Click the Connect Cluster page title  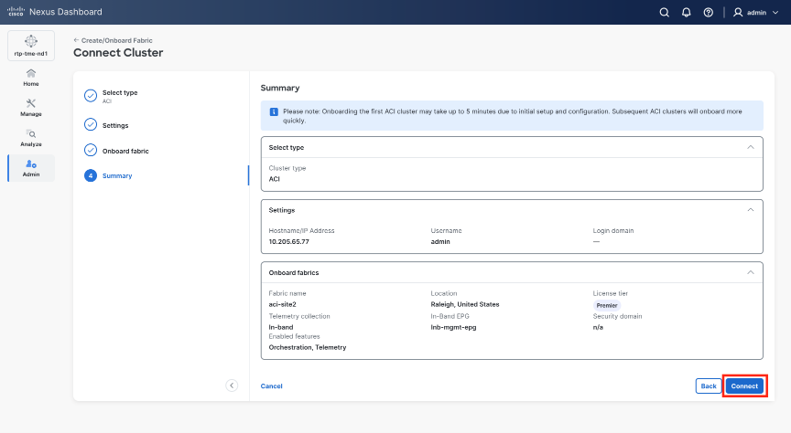[118, 53]
